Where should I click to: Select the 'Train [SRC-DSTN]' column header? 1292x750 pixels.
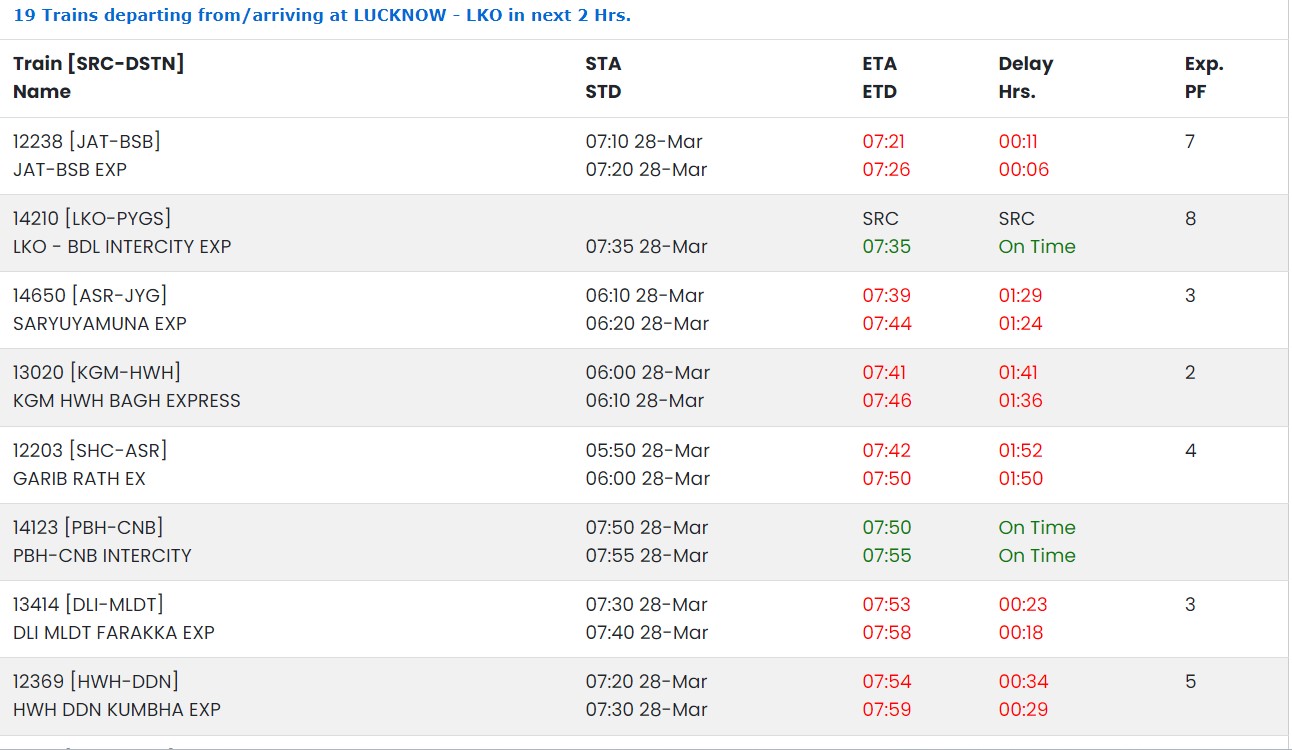[x=99, y=63]
